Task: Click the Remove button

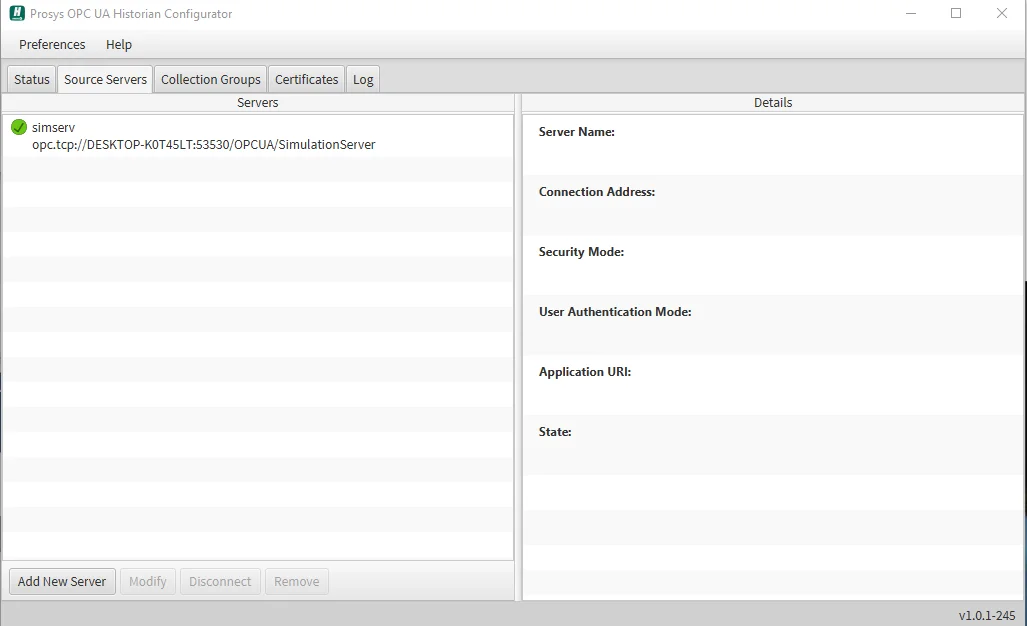Action: [297, 581]
